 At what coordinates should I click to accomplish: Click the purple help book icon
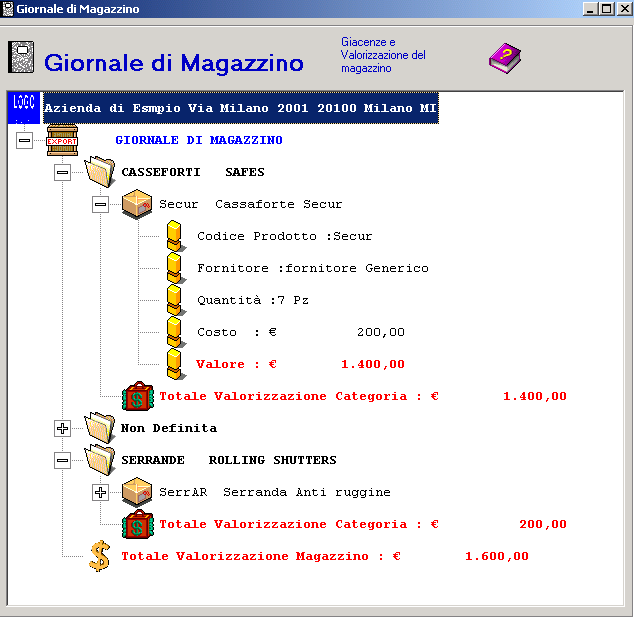(x=505, y=58)
